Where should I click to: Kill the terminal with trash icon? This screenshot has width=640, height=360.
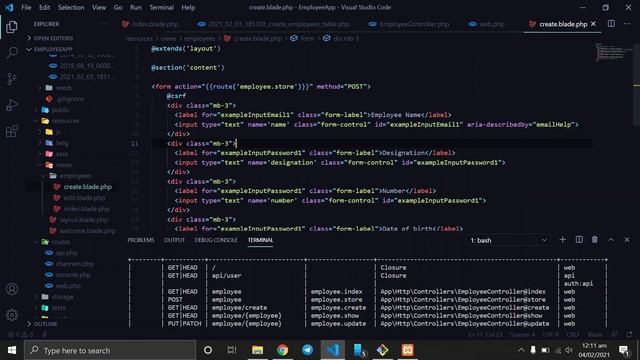coord(595,240)
